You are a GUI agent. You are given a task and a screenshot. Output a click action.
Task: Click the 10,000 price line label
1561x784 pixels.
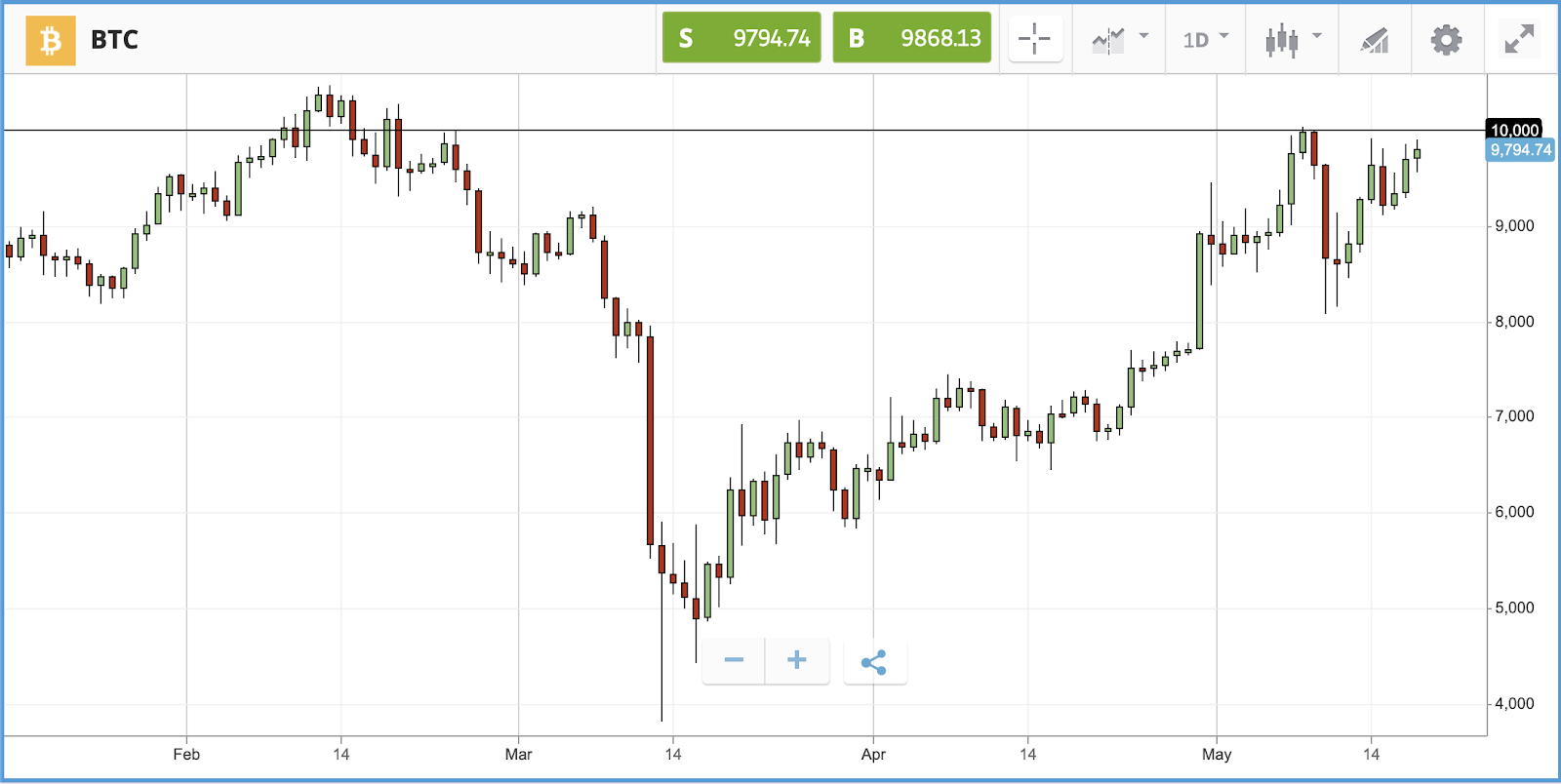coord(1514,130)
